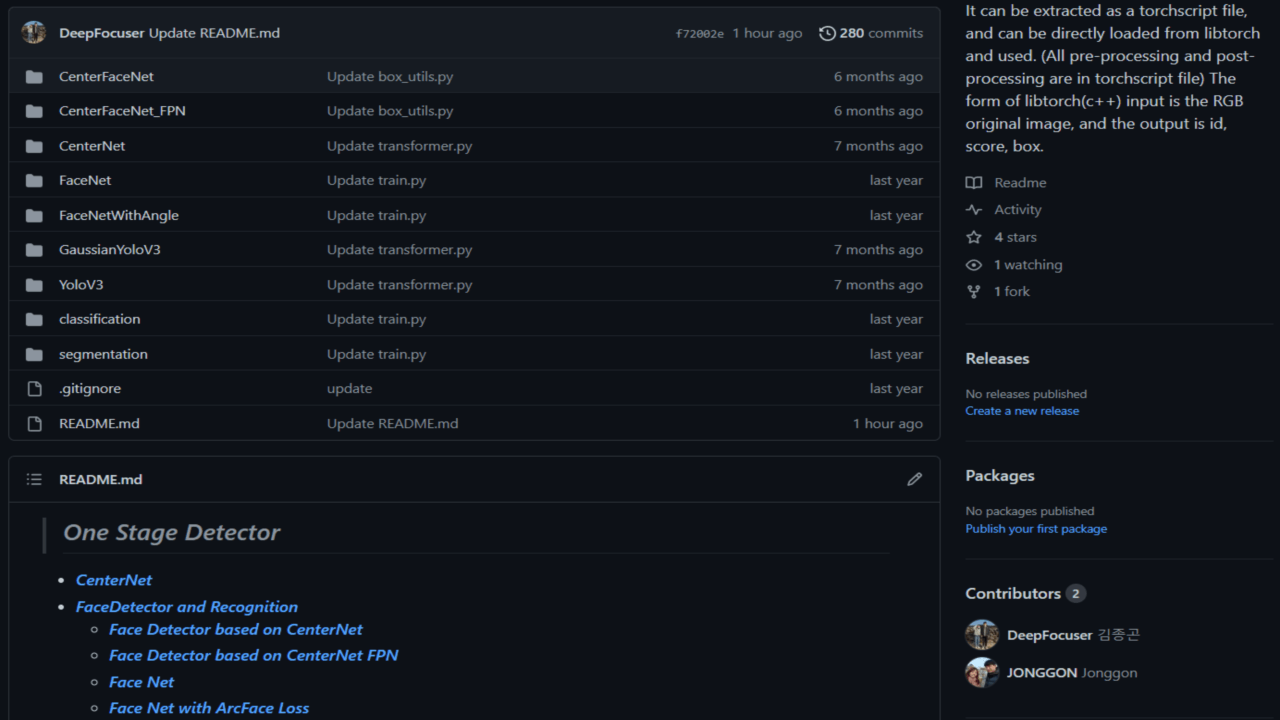The height and width of the screenshot is (720, 1280).
Task: Click the FaceNetWithAngle folder icon
Action: pyautogui.click(x=34, y=215)
